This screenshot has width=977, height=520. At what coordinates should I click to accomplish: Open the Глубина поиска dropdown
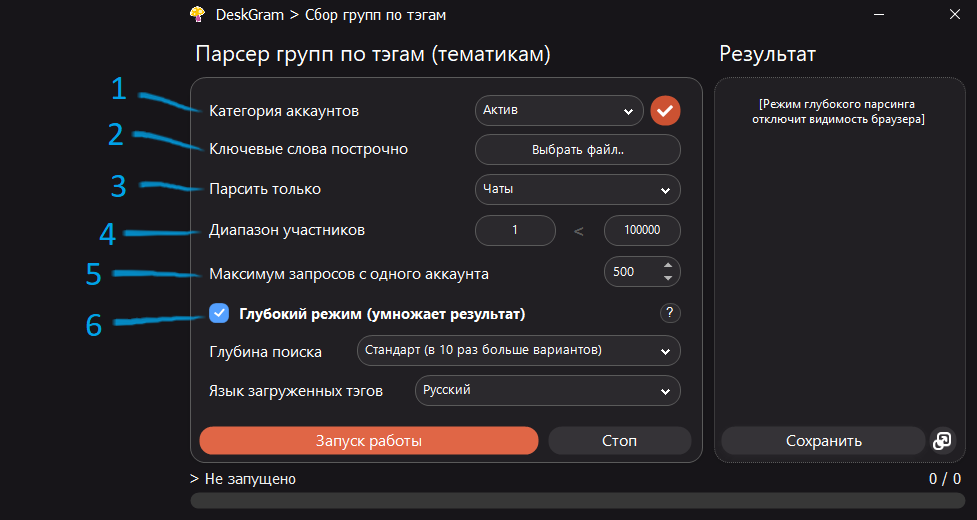click(518, 351)
